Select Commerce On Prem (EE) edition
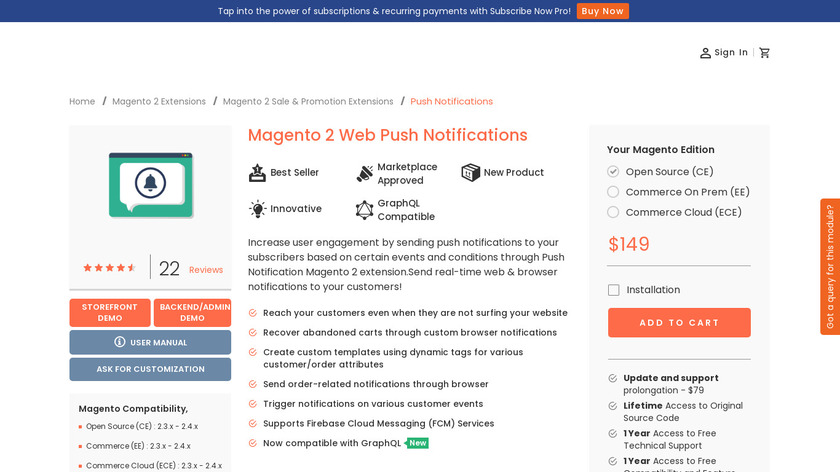The image size is (840, 472). click(x=613, y=192)
